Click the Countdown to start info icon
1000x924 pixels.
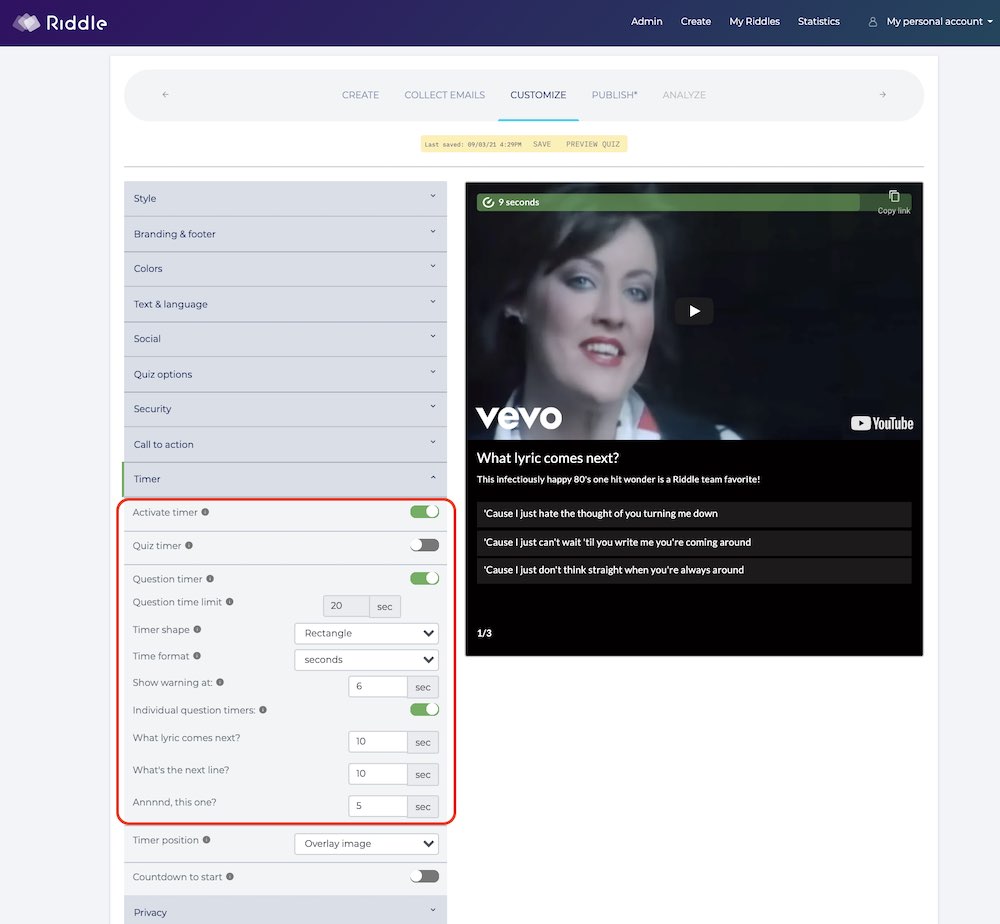point(230,877)
